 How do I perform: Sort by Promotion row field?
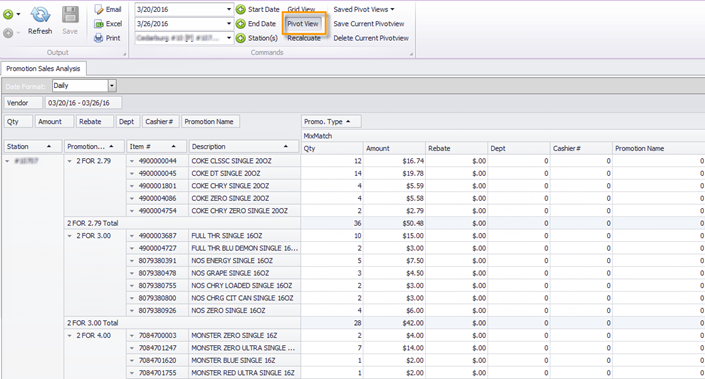tap(94, 147)
